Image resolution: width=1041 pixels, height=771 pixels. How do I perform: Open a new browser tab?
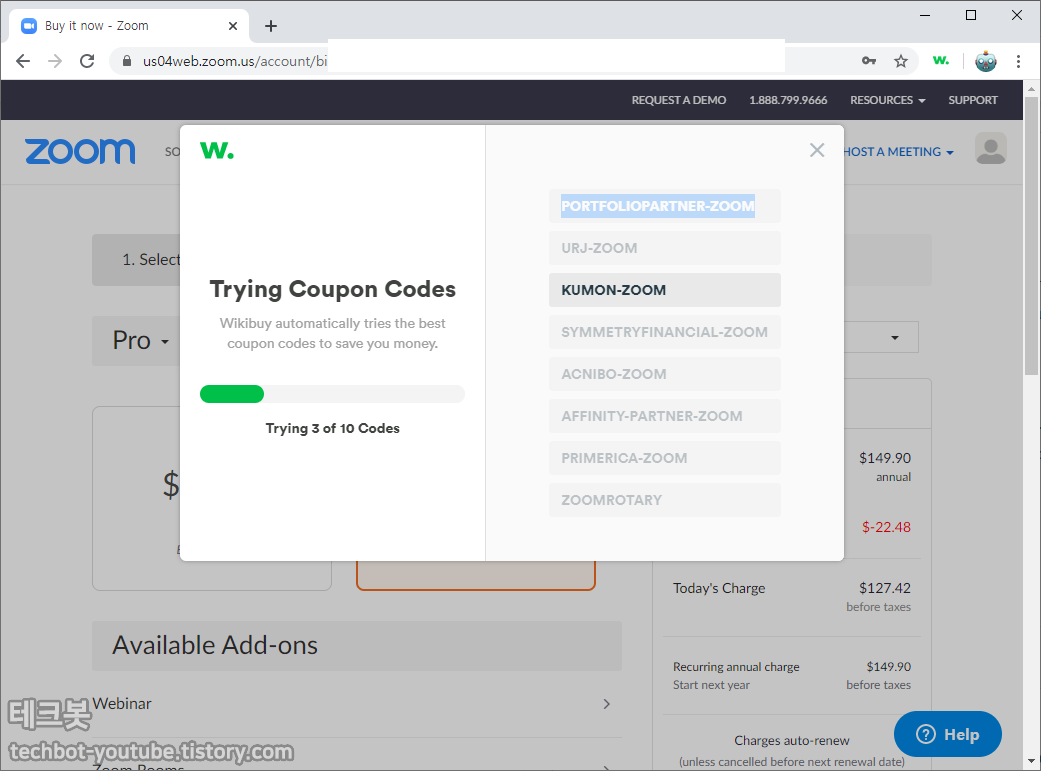point(270,26)
